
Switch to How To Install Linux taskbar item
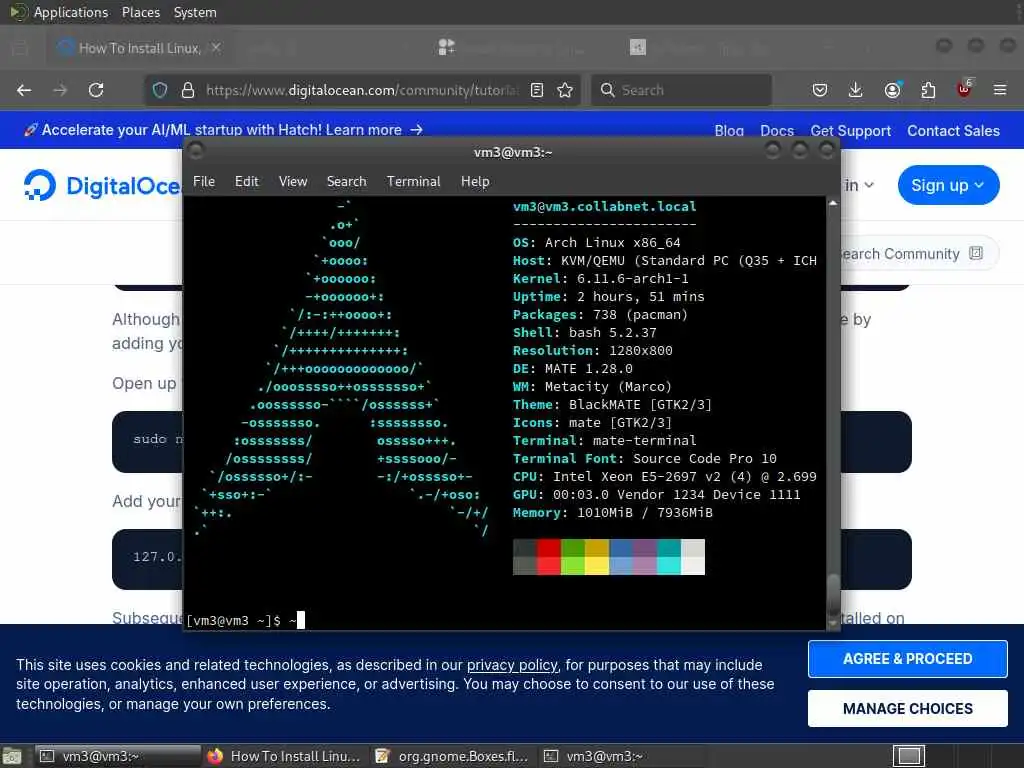click(283, 756)
